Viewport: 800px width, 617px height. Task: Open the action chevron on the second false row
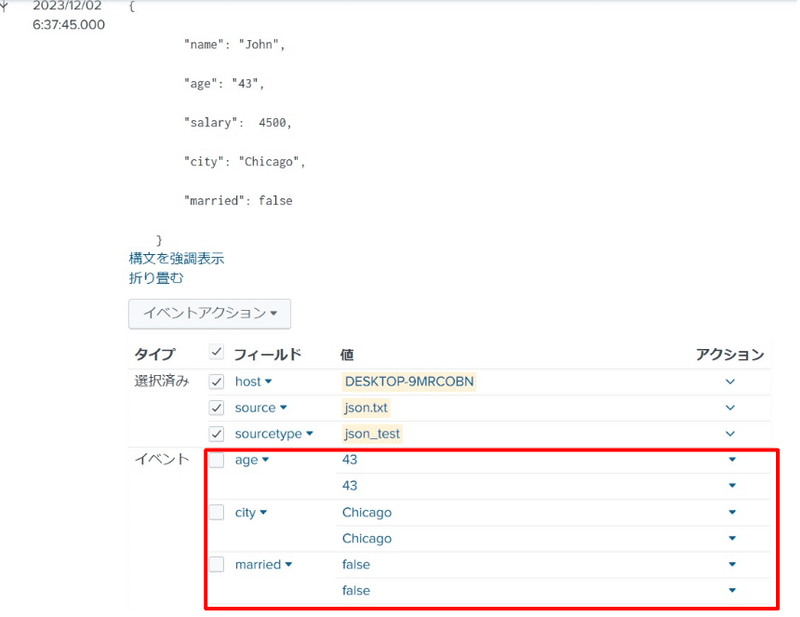pyautogui.click(x=732, y=590)
